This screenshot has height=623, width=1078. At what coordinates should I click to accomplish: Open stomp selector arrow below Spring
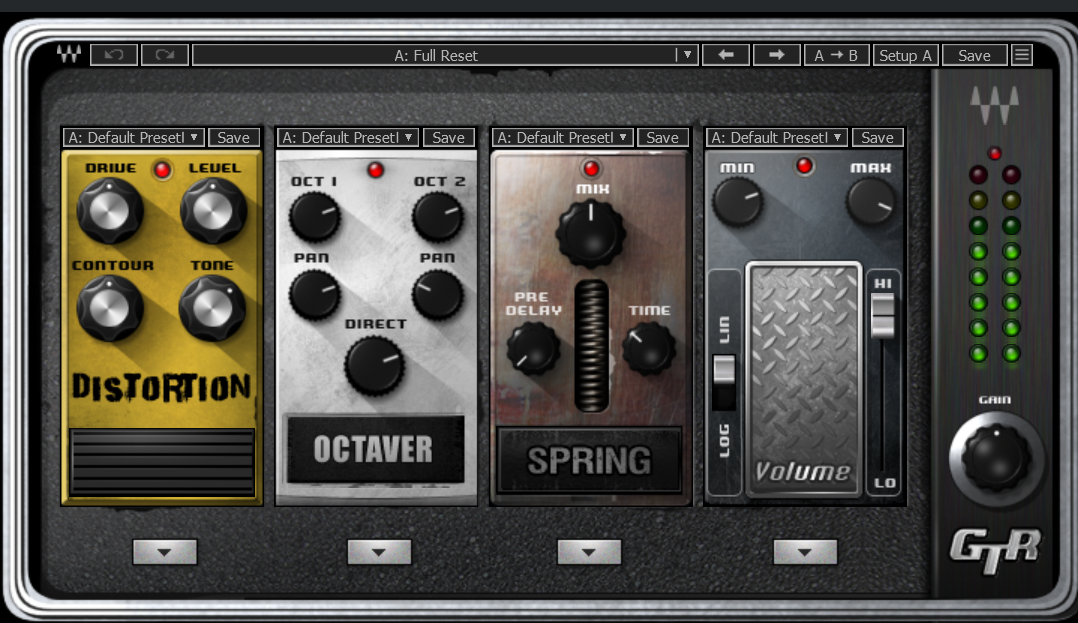pos(589,551)
